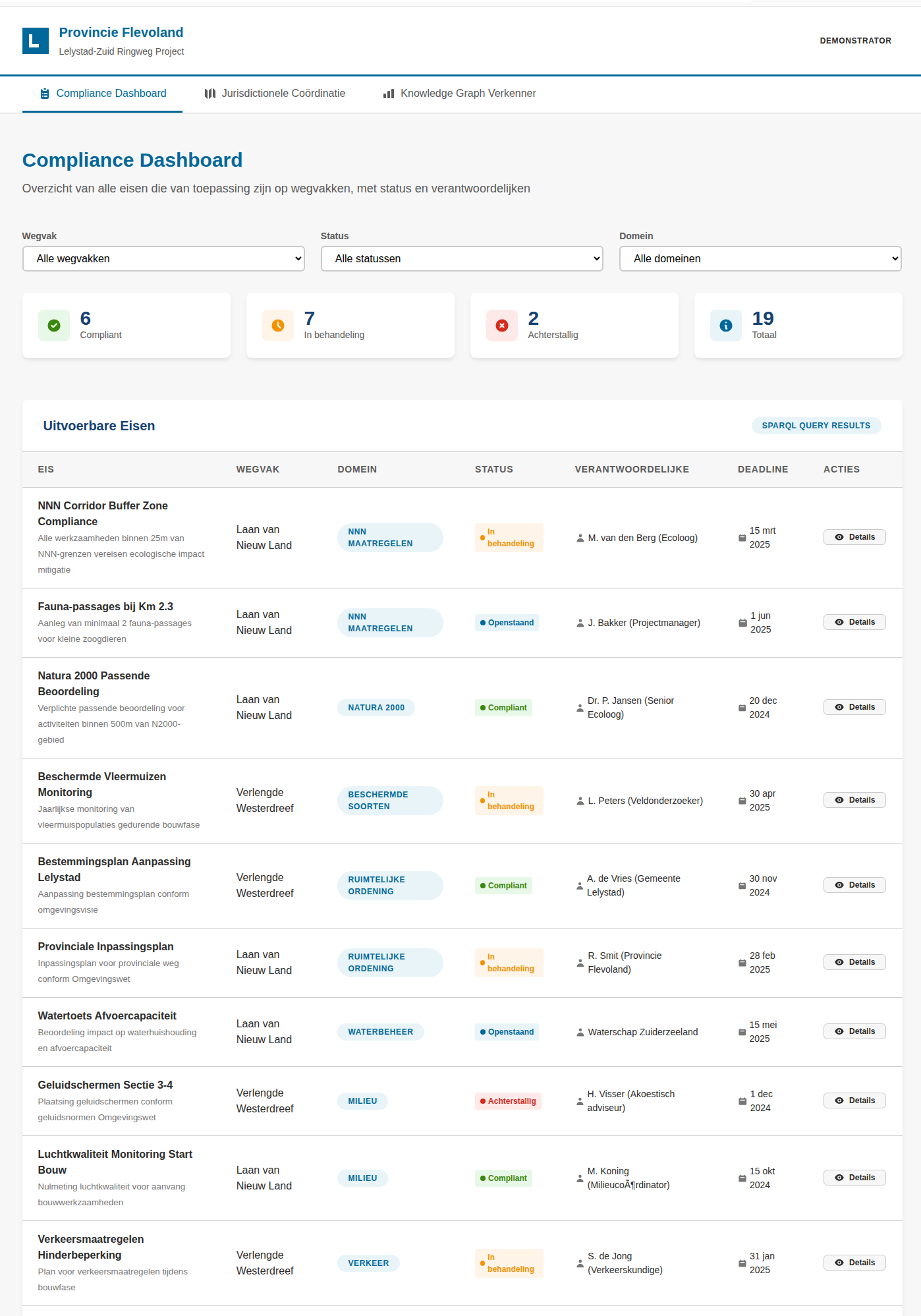Click person icon beside Waterschap Zuiderzeeland
Image resolution: width=921 pixels, height=1316 pixels.
tap(580, 1033)
